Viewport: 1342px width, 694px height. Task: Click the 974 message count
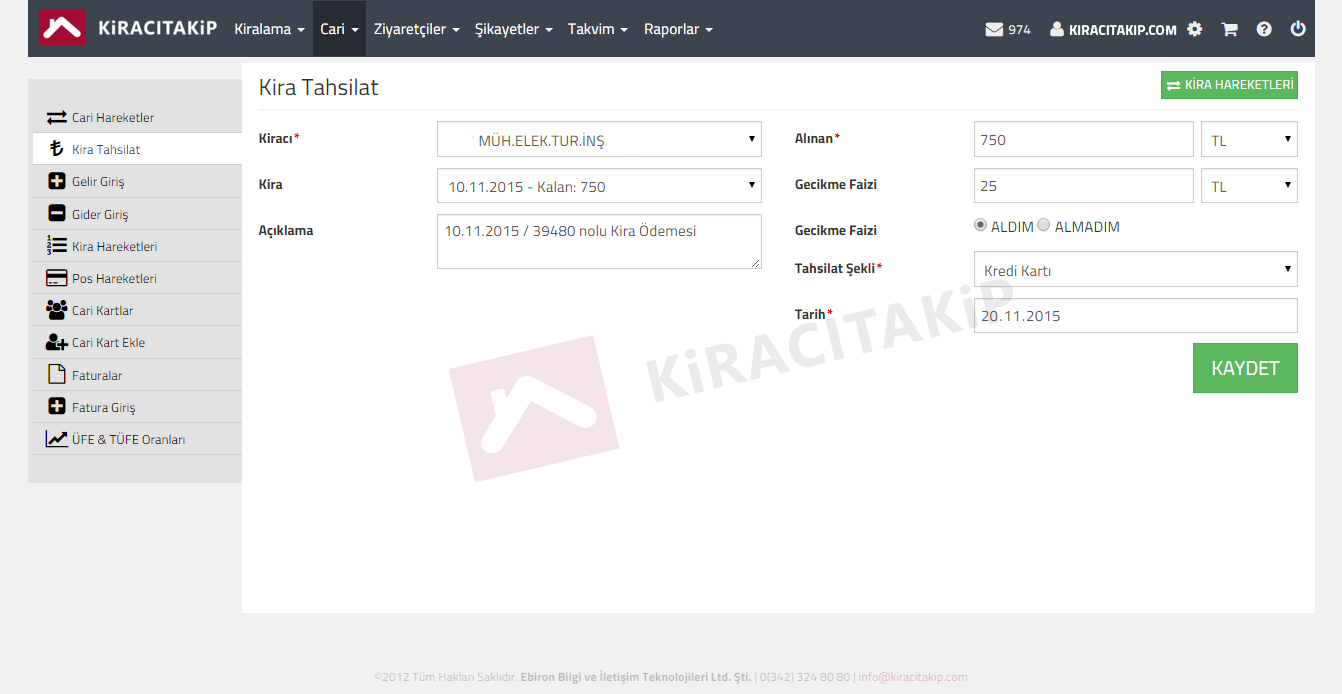click(x=1019, y=30)
